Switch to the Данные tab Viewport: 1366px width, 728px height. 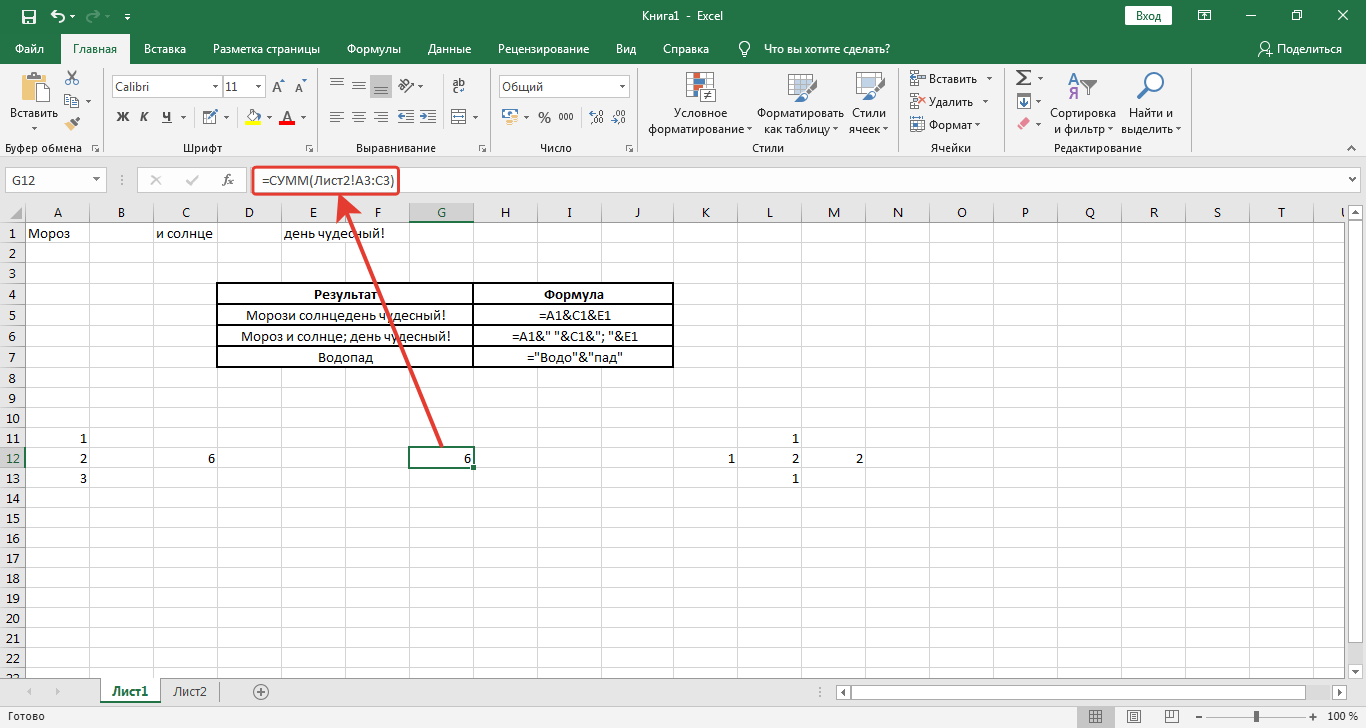click(449, 48)
